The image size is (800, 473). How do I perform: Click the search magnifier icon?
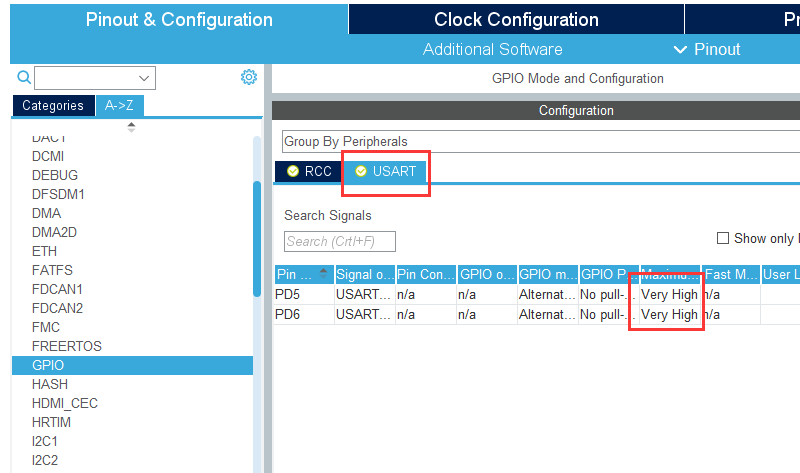click(x=23, y=78)
